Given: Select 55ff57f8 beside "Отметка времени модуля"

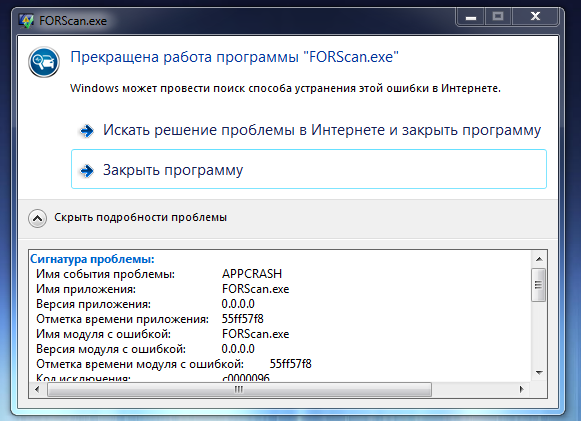Looking at the screenshot, I should click(290, 364).
